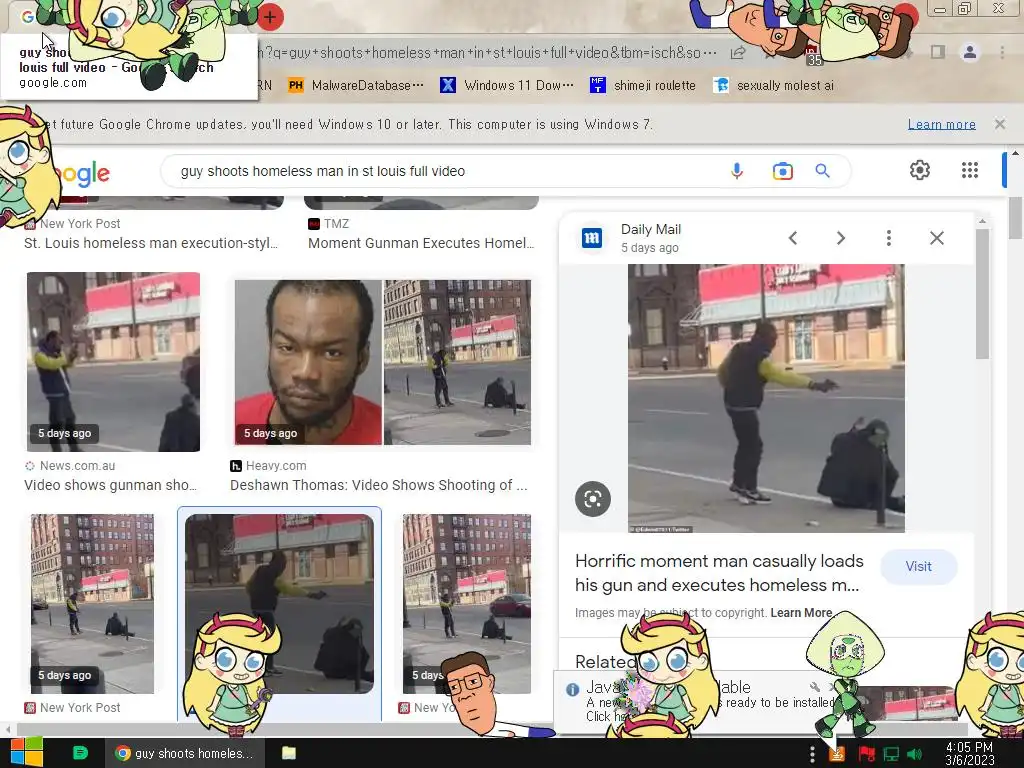The height and width of the screenshot is (768, 1024).
Task: Click the share icon in the address bar
Action: pos(738,53)
